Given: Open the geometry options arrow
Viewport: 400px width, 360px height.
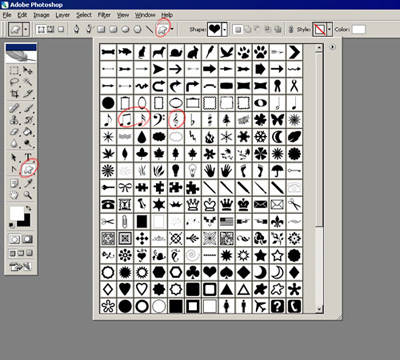Looking at the screenshot, I should 172,29.
